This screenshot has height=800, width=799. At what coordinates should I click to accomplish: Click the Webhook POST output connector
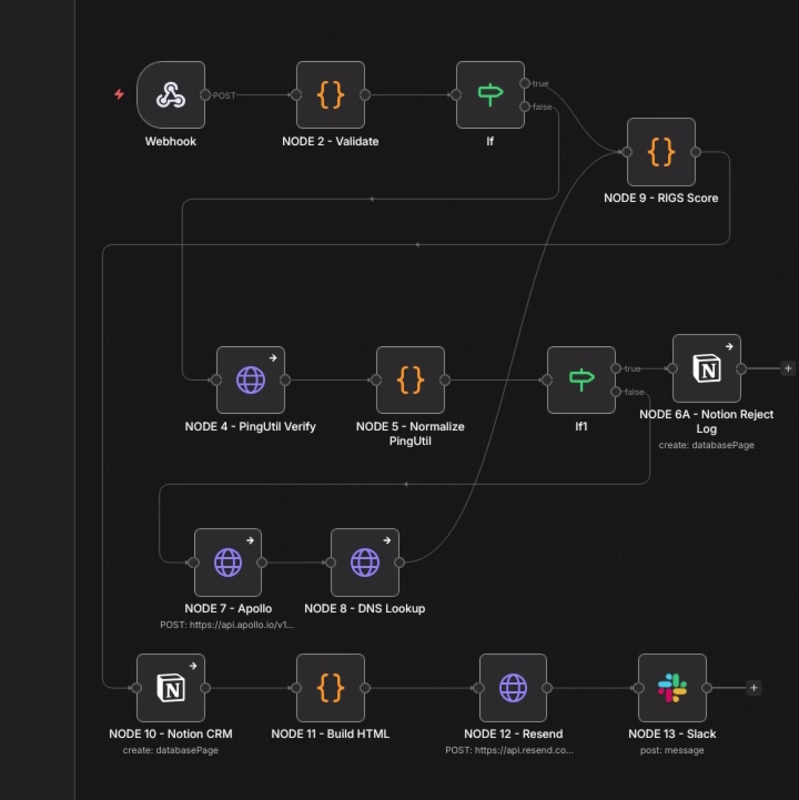click(205, 95)
